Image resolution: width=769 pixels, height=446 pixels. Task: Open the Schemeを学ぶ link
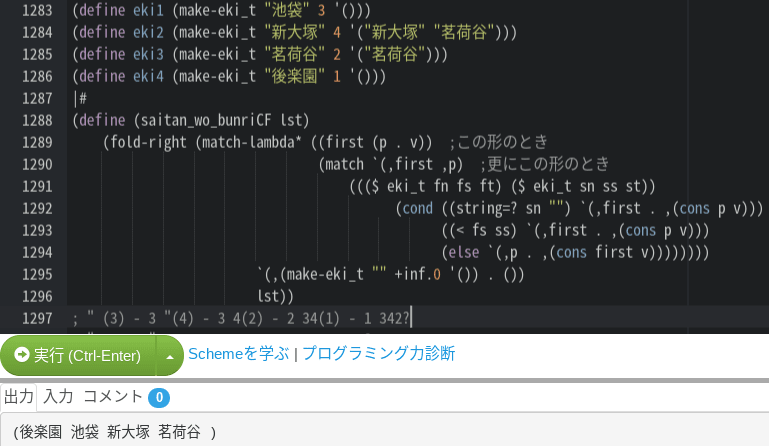(x=239, y=353)
